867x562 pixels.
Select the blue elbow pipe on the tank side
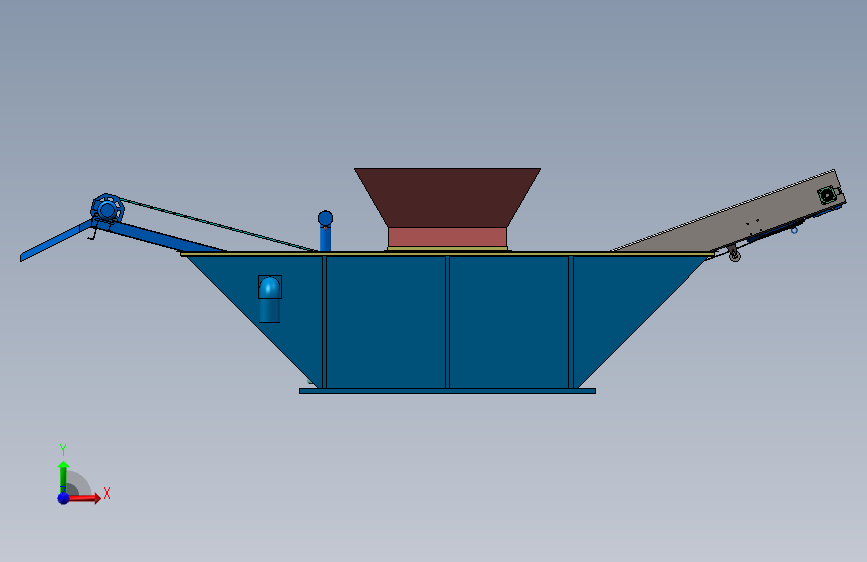click(270, 299)
